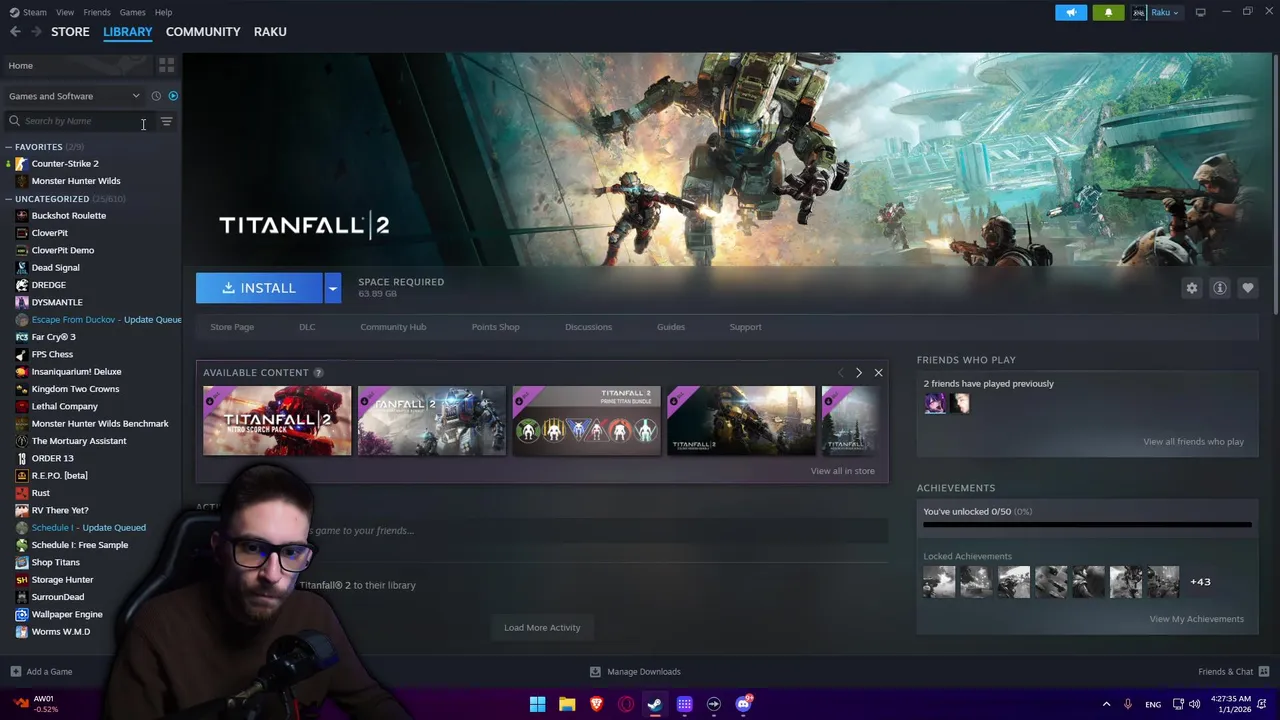Screen dimensions: 1280x720
Task: Expand the Games and Software dropdown
Action: point(75,96)
